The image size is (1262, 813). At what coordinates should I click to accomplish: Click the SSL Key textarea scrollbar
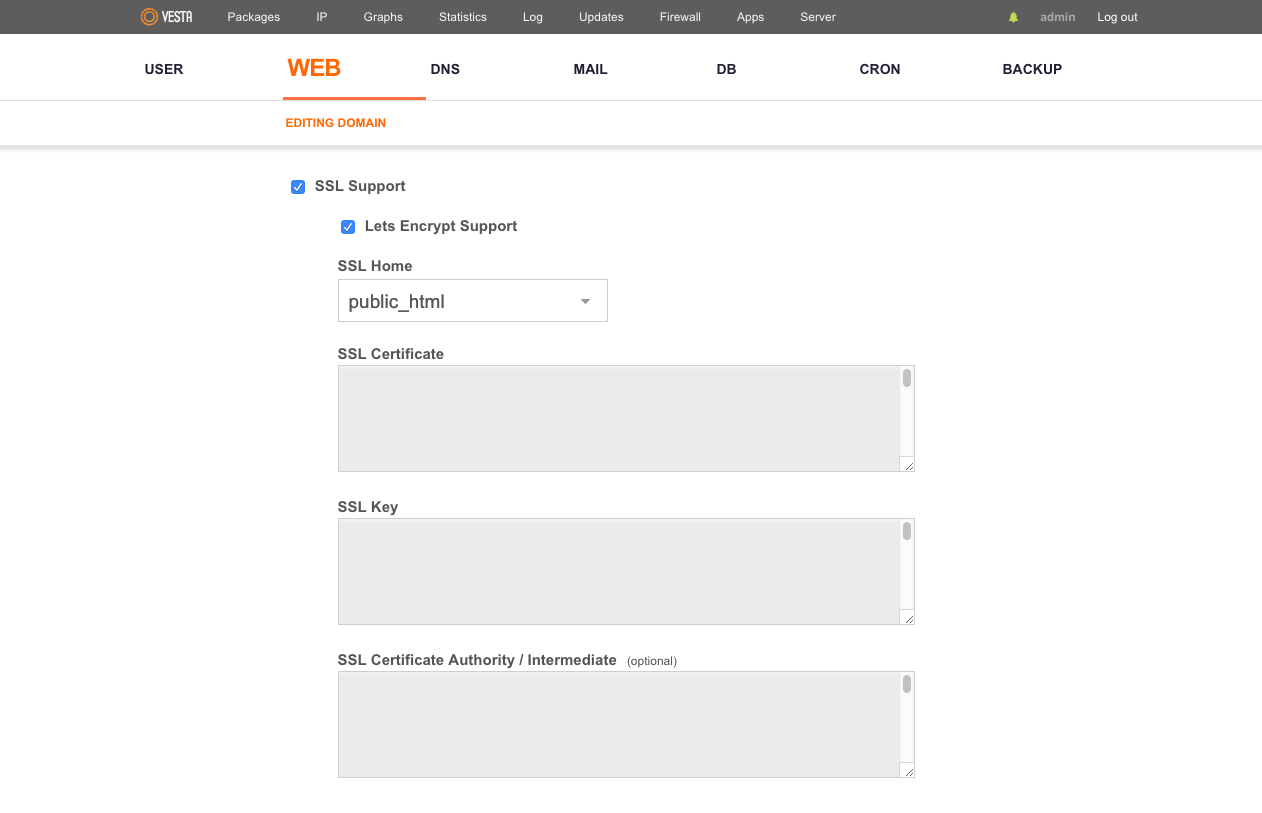[907, 531]
